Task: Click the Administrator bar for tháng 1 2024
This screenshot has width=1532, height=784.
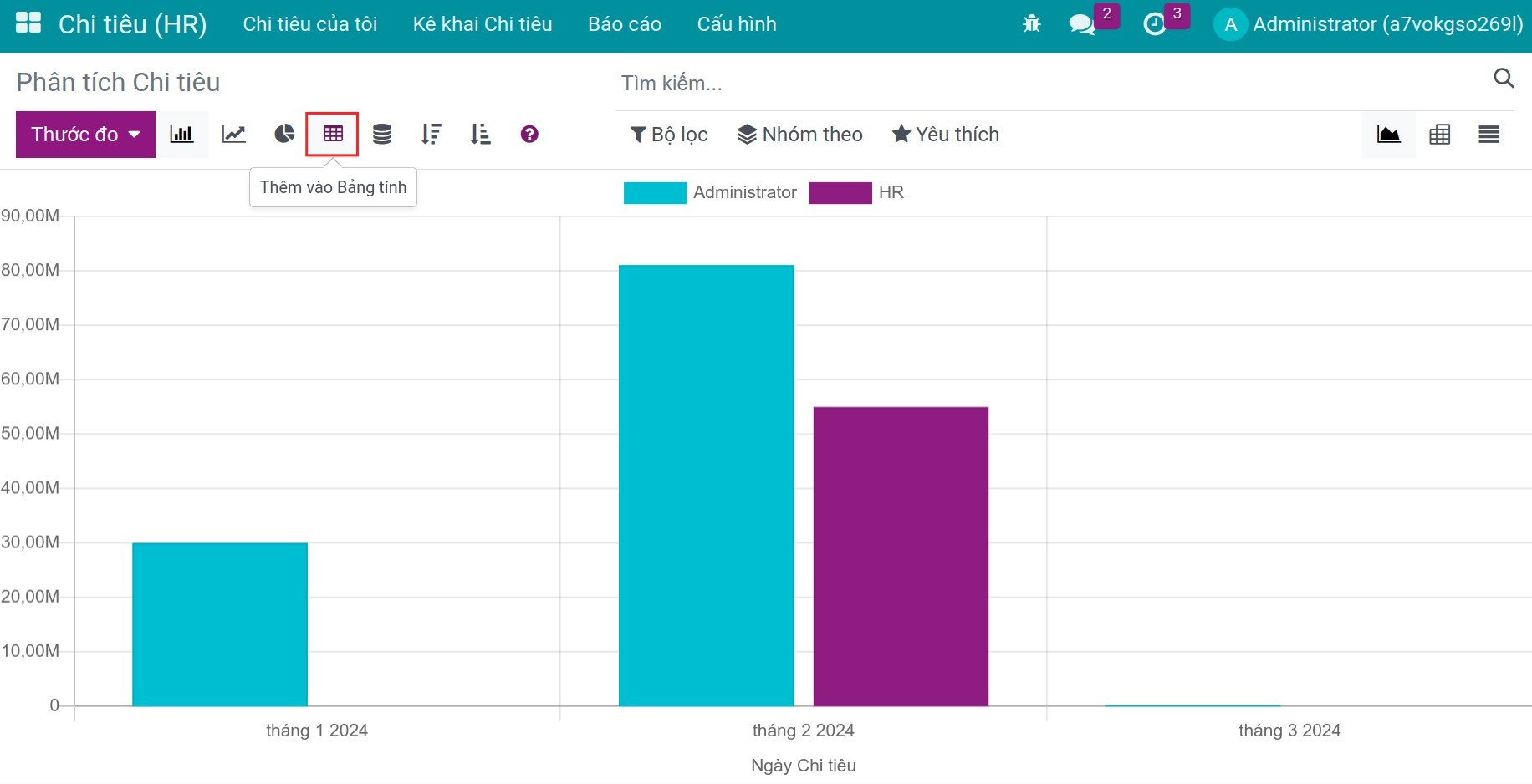Action: (x=220, y=624)
